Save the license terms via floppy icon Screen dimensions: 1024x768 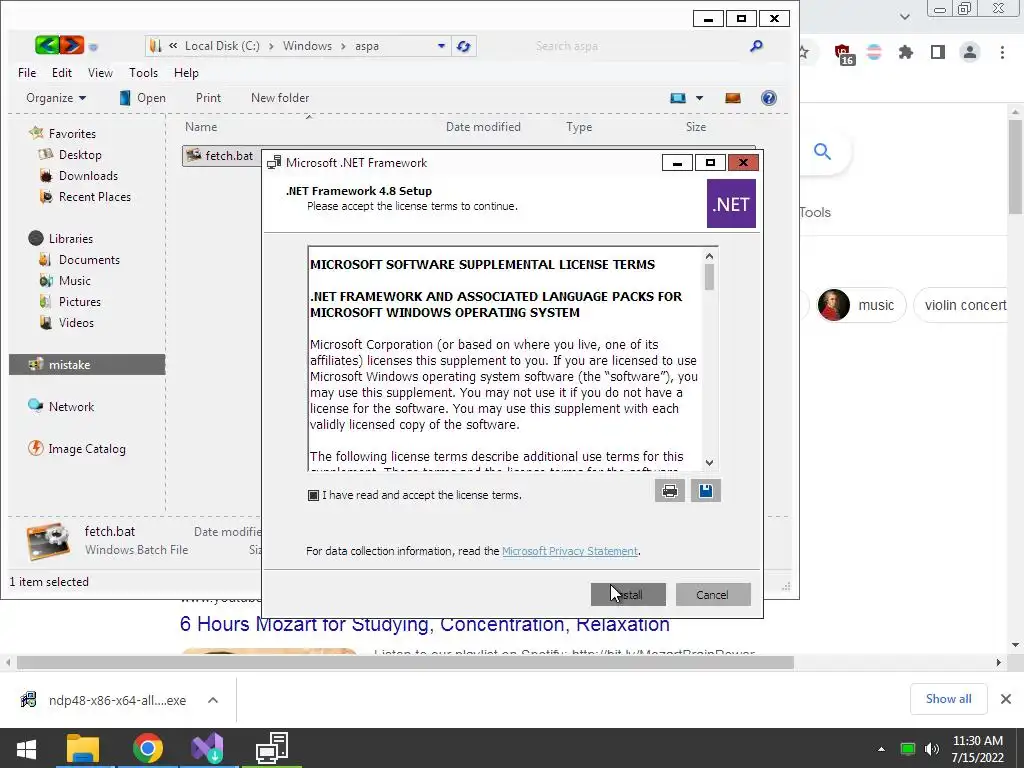pos(706,491)
